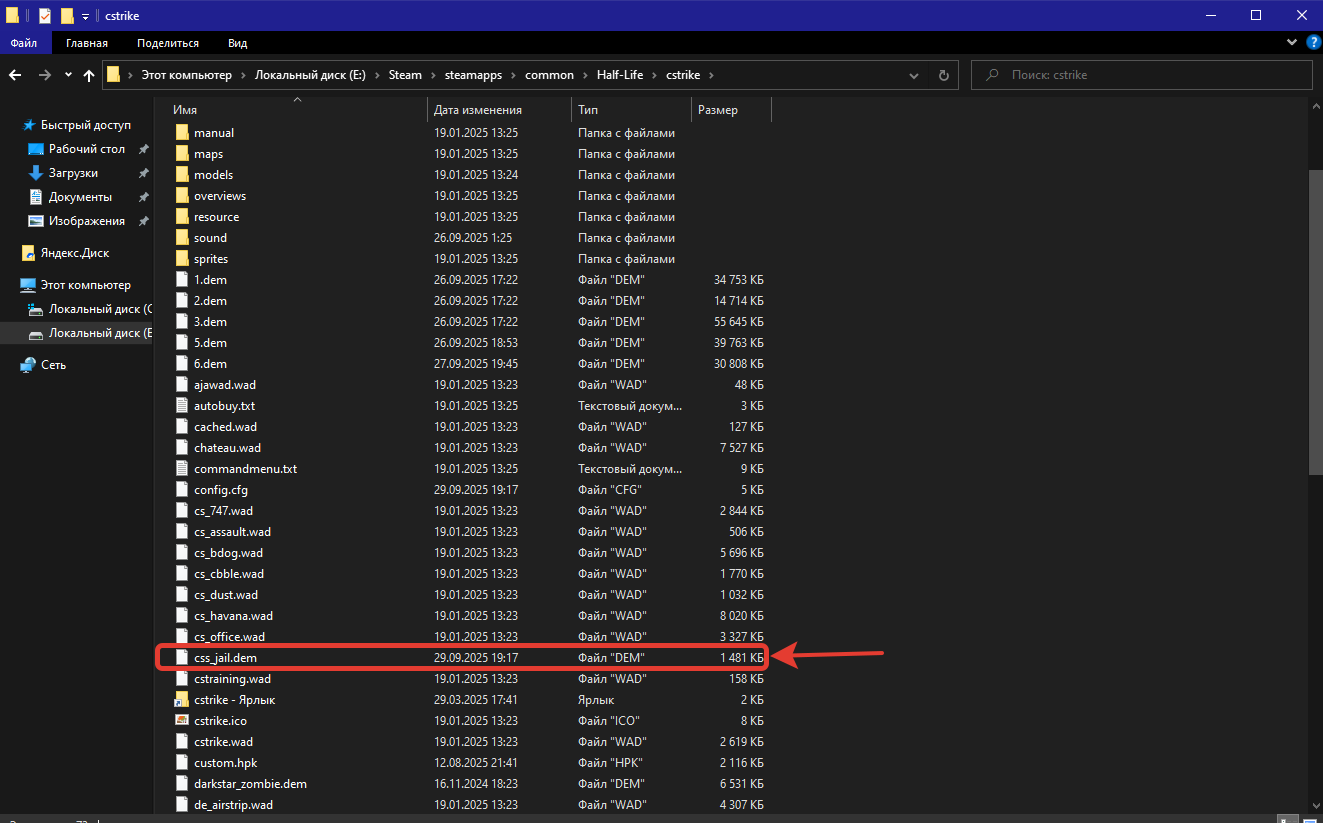
Task: Click steamapps in the address path
Action: [x=473, y=75]
